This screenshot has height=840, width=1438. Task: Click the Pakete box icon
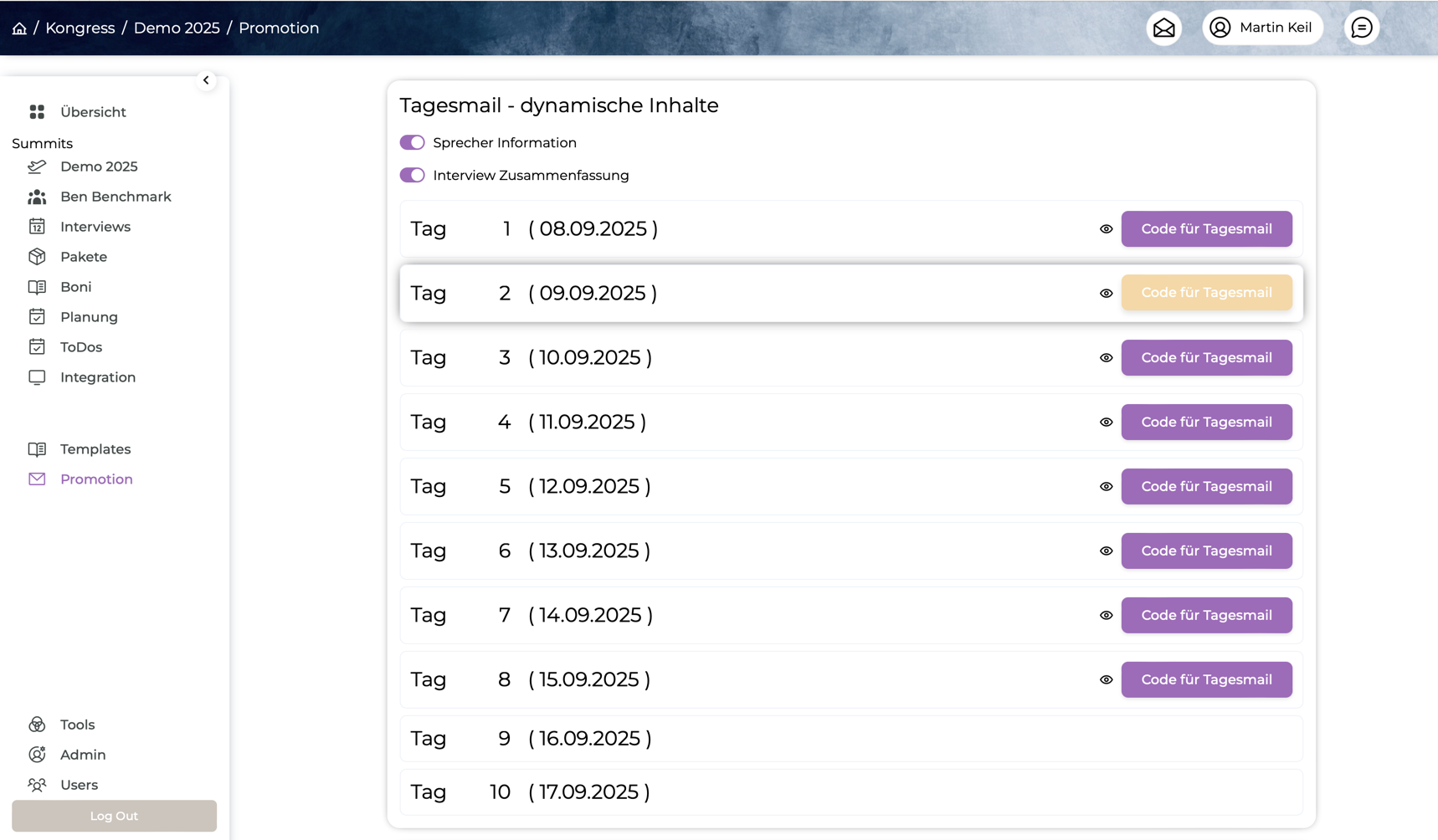[x=37, y=257]
